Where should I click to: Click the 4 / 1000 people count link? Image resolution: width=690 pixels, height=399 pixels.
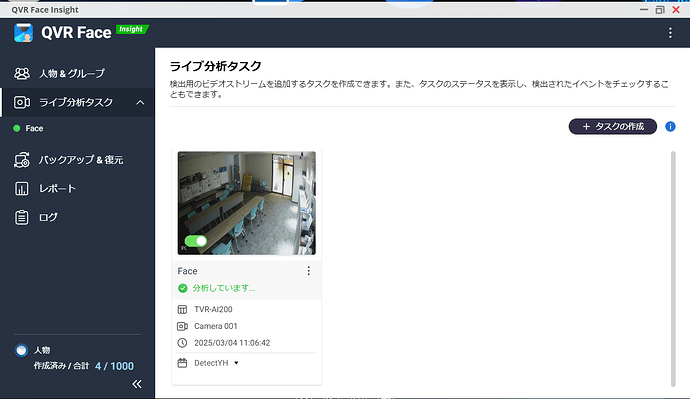114,366
